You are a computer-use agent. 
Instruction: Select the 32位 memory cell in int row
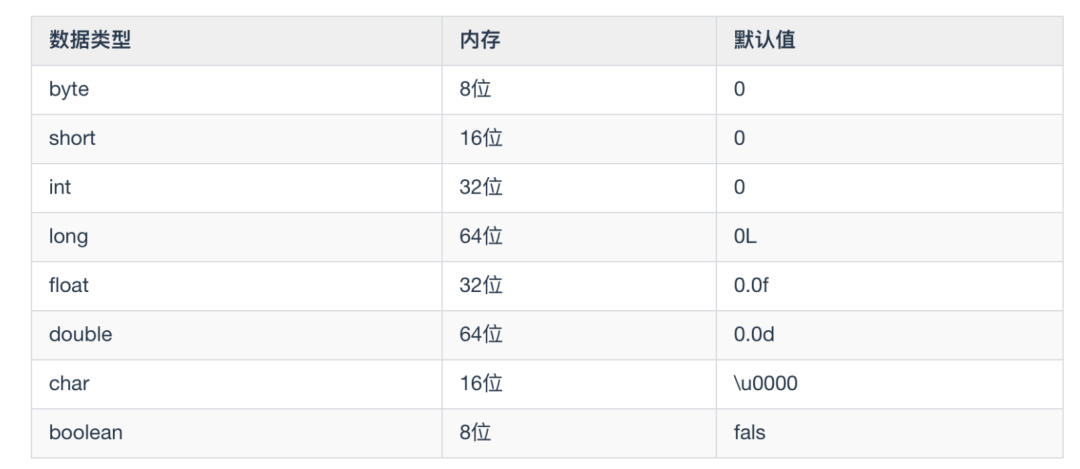pos(481,188)
